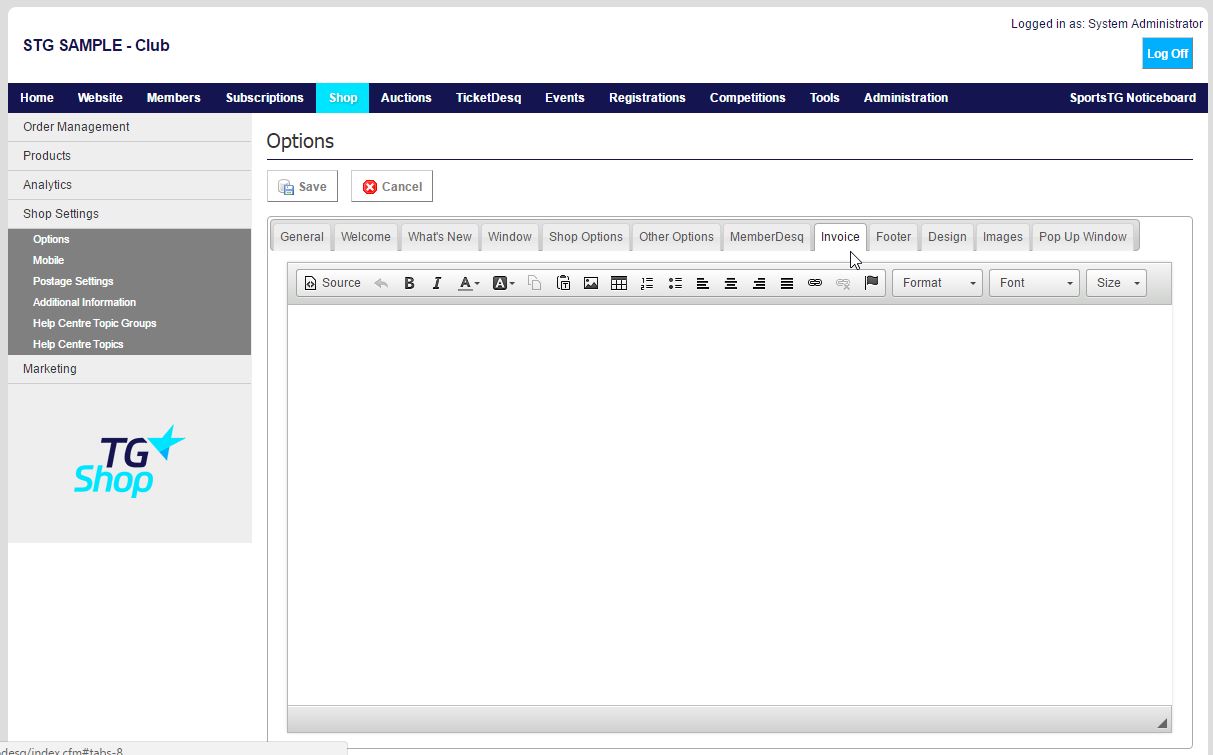Open the Home menu
1213x755 pixels.
pos(37,98)
